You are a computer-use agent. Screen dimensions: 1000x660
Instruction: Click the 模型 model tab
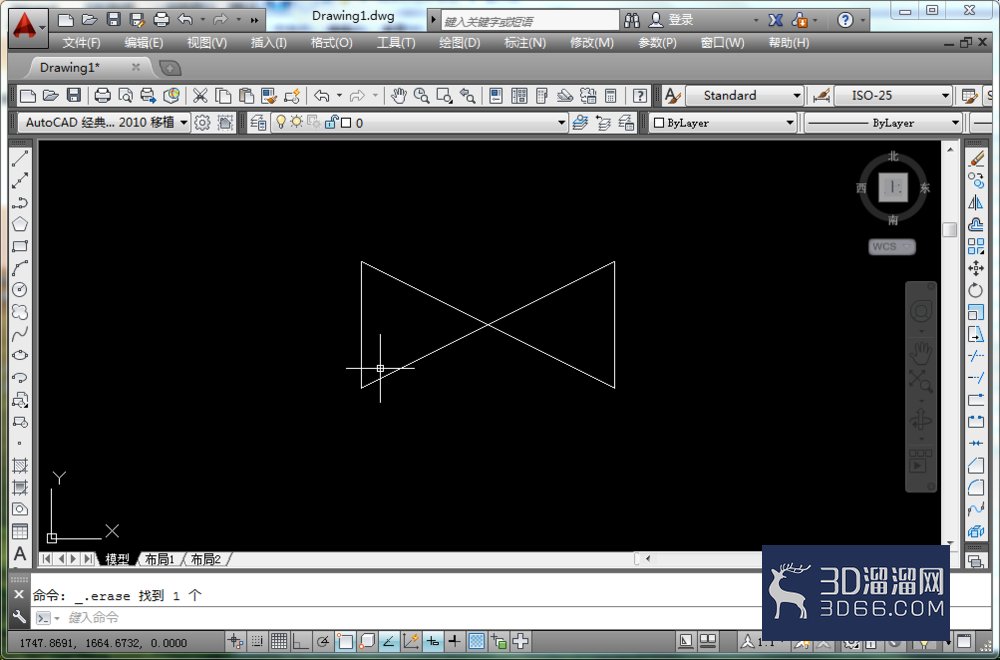117,559
